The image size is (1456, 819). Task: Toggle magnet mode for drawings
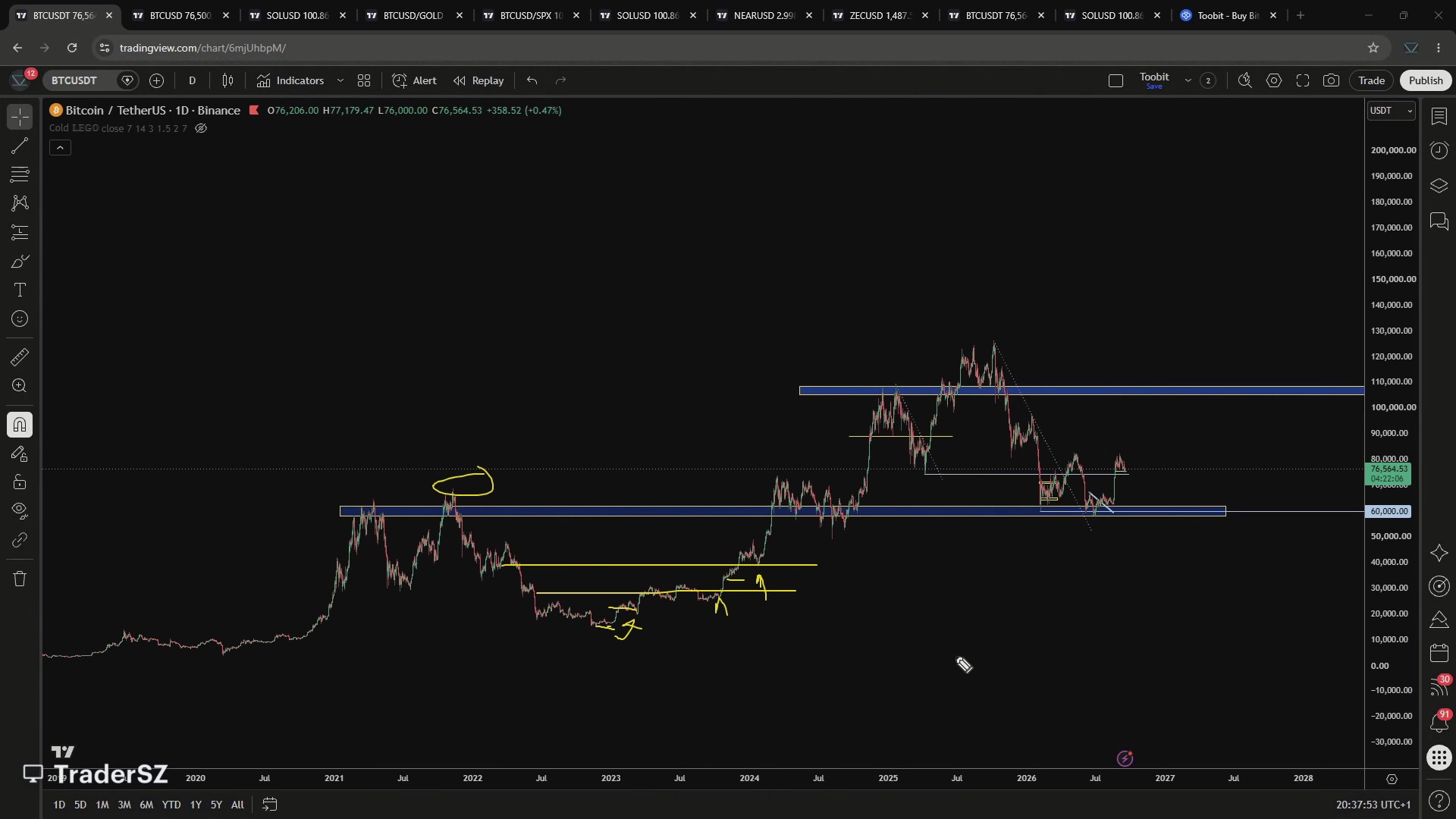(20, 425)
